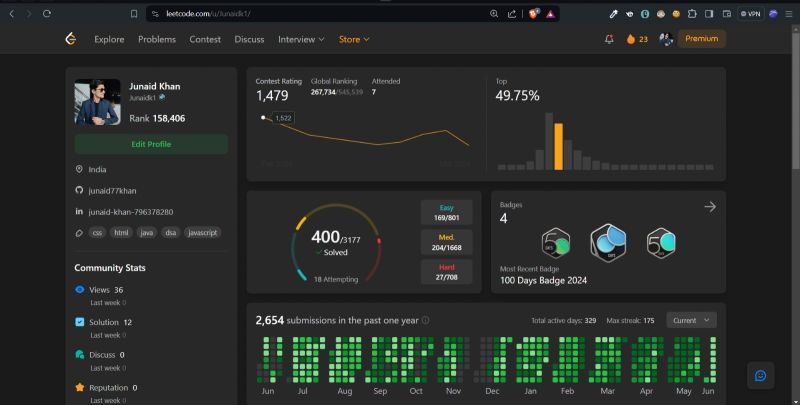
Task: Click the '18 Attempting' label
Action: pos(336,279)
